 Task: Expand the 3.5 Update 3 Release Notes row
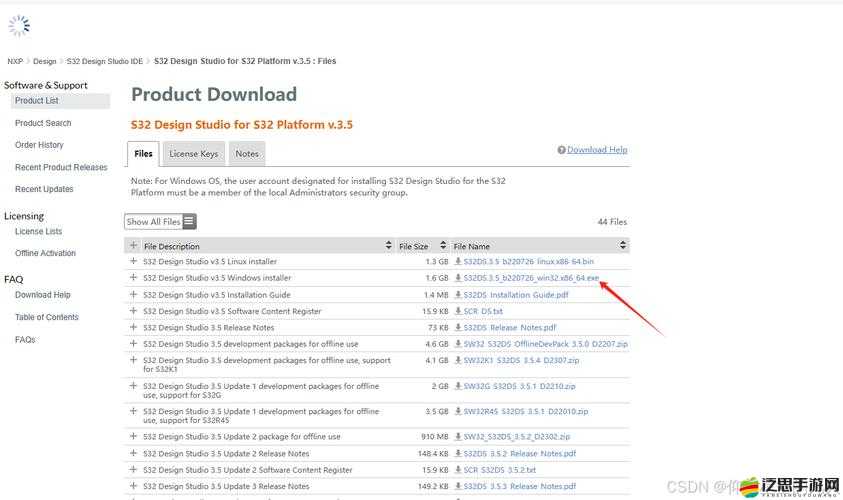tap(133, 485)
